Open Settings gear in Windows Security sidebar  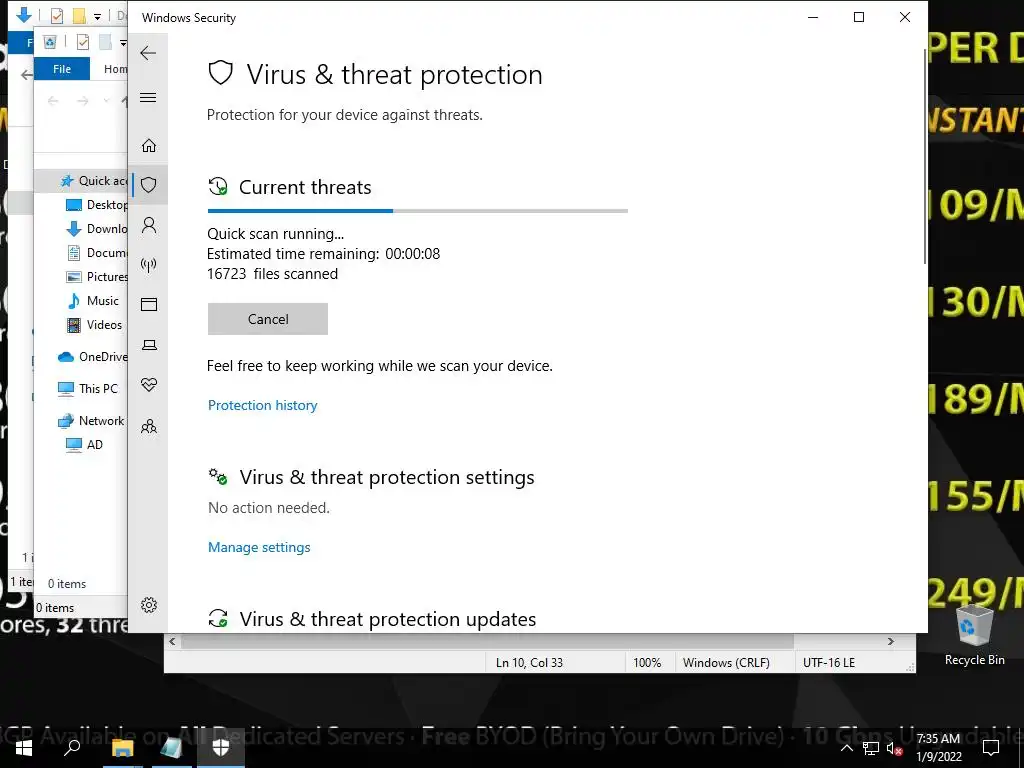[x=149, y=605]
